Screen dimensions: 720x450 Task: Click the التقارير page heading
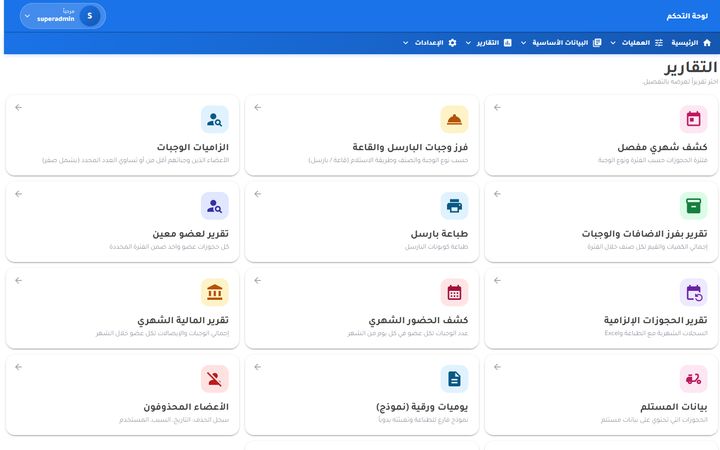690,68
